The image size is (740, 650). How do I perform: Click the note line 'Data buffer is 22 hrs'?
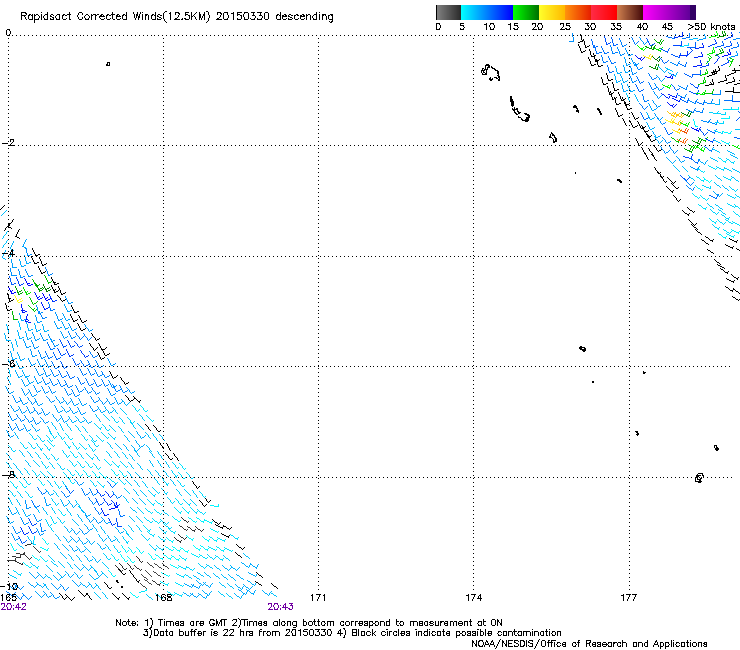point(352,633)
